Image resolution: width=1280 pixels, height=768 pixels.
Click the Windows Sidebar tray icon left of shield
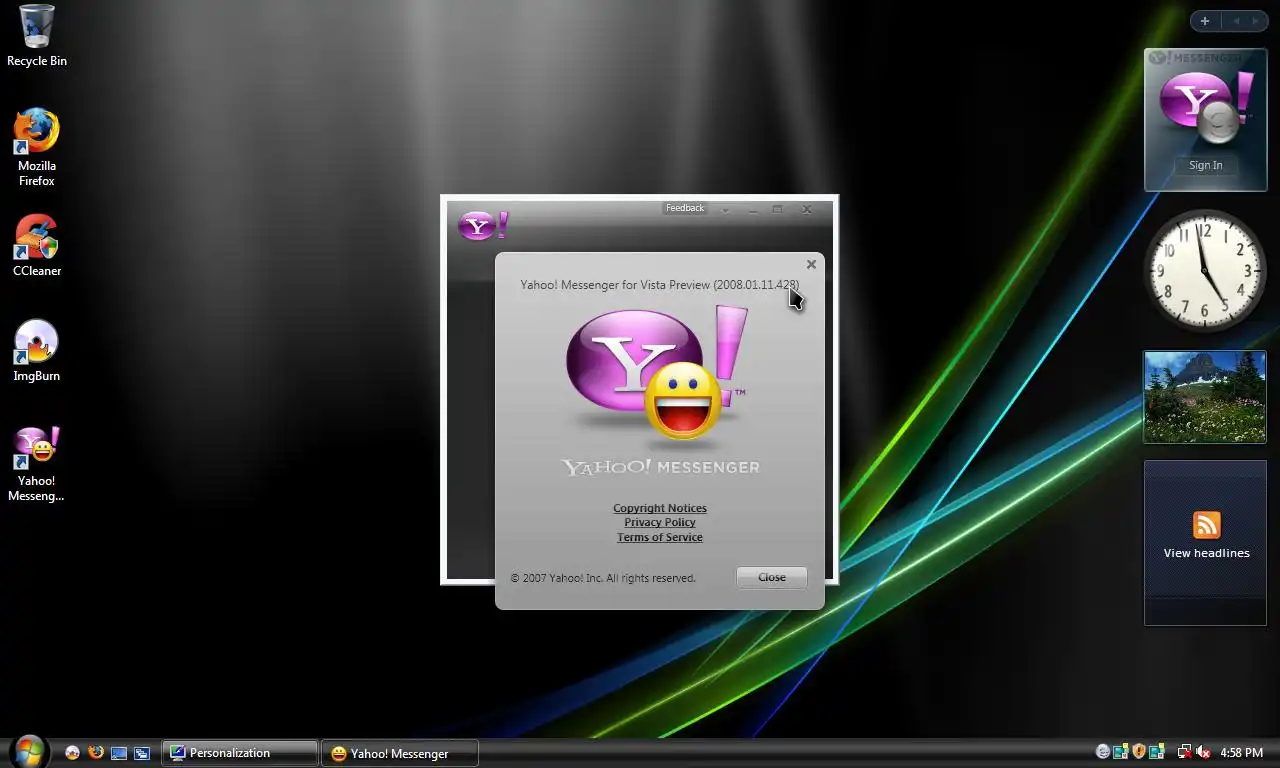[1121, 752]
